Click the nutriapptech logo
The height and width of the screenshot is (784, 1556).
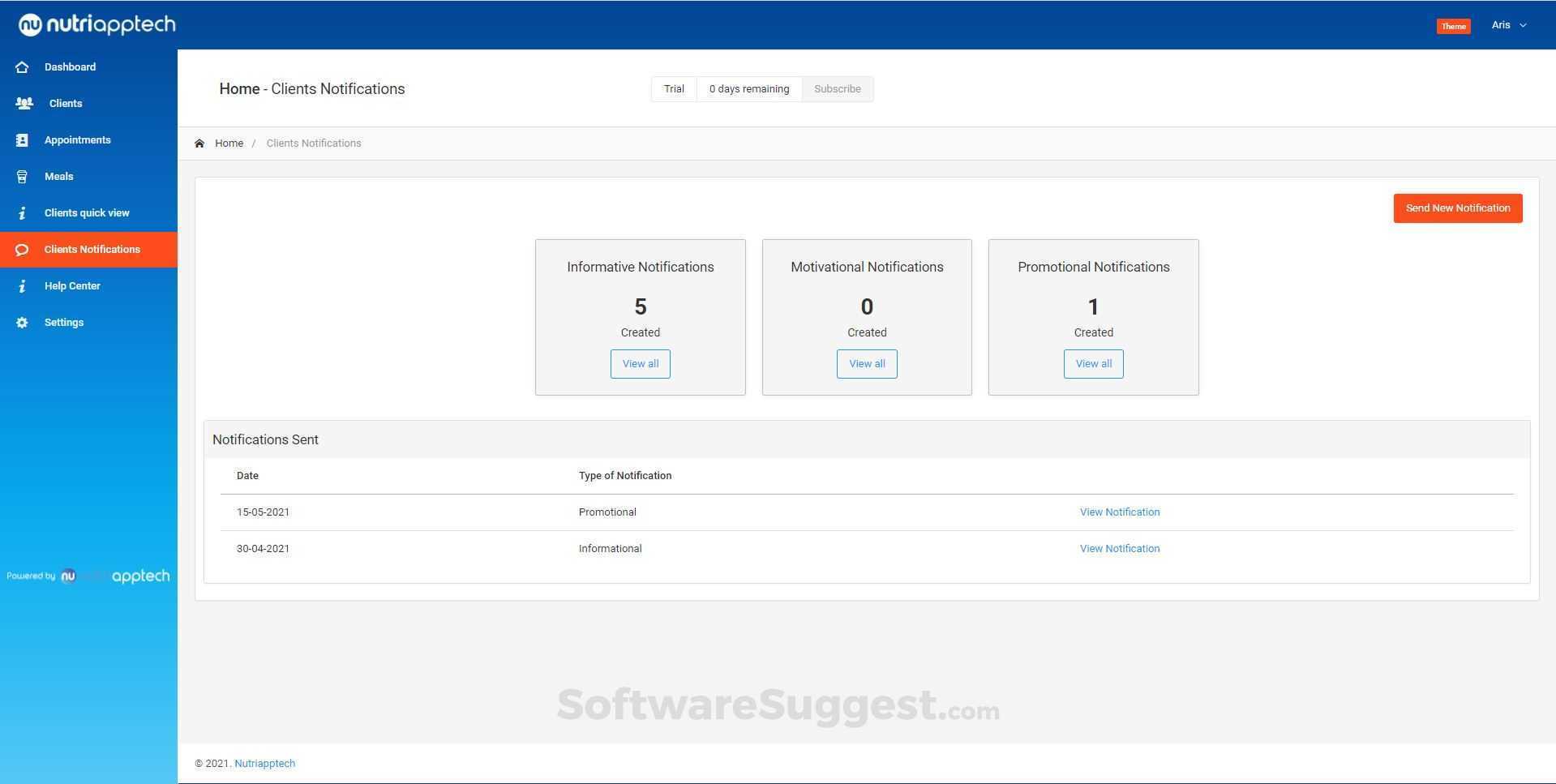point(96,24)
